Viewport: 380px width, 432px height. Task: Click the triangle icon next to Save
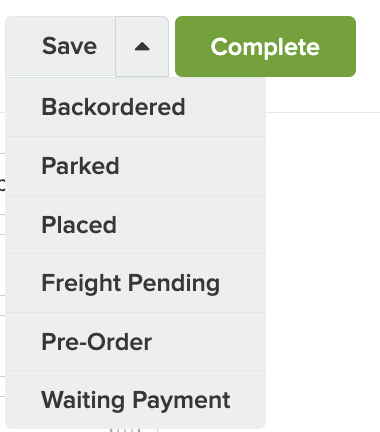[142, 46]
